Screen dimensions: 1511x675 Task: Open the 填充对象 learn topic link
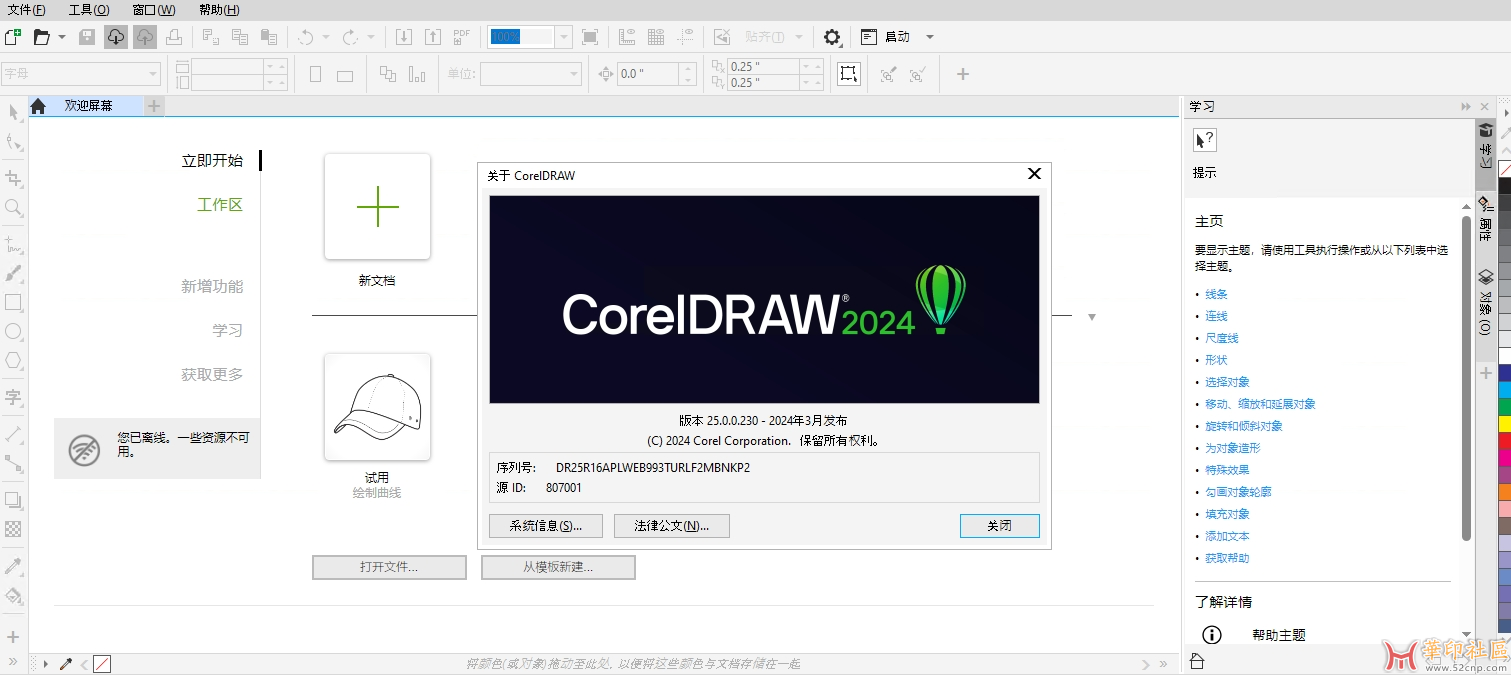pos(1227,514)
